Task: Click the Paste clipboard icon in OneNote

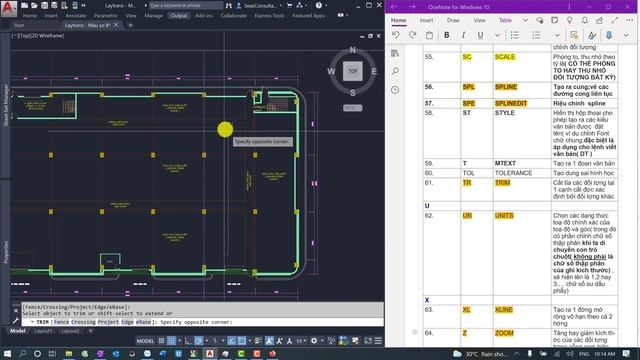Action: point(429,35)
